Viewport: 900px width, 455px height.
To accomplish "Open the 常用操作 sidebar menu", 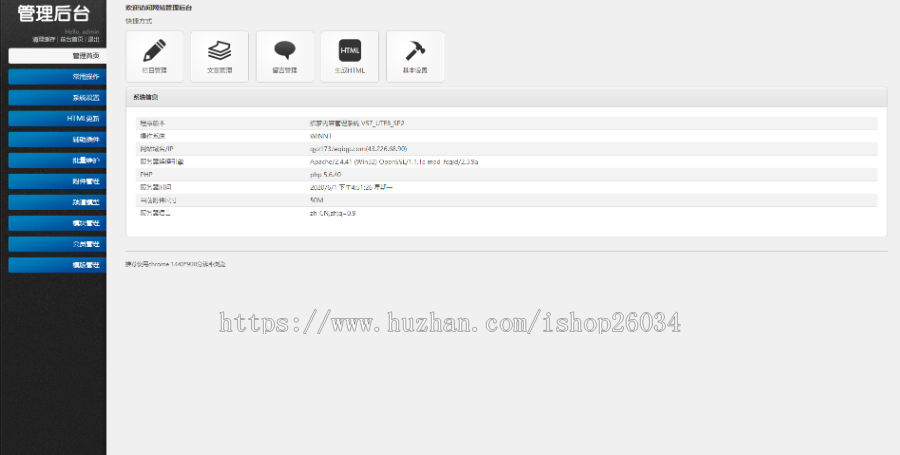I will (57, 76).
